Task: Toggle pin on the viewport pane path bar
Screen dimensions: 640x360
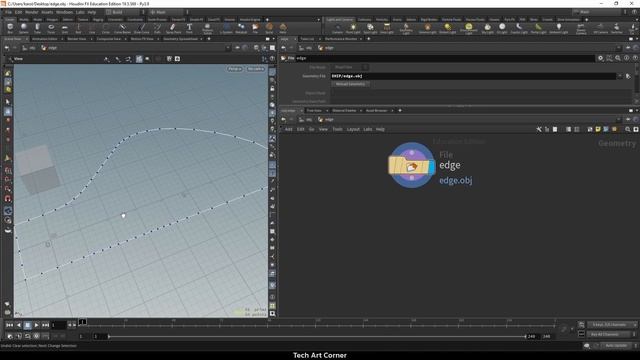Action: click(x=237, y=48)
